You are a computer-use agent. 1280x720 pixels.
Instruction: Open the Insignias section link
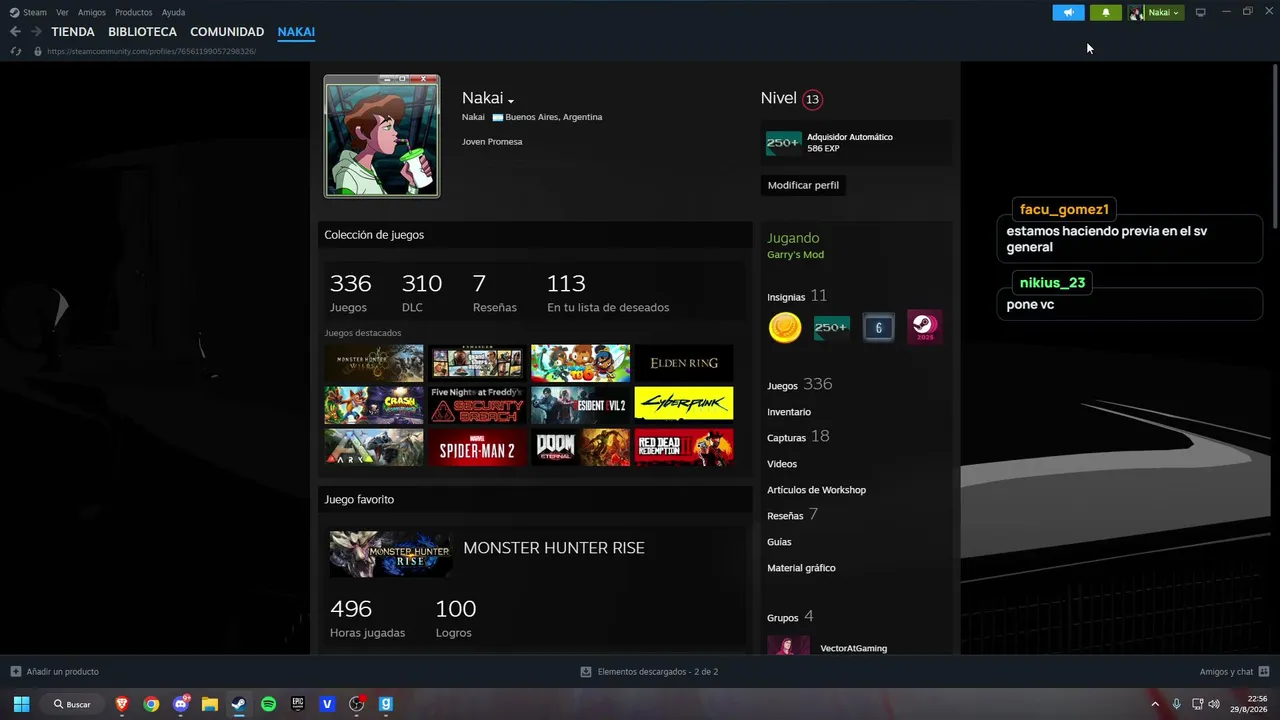(x=786, y=297)
